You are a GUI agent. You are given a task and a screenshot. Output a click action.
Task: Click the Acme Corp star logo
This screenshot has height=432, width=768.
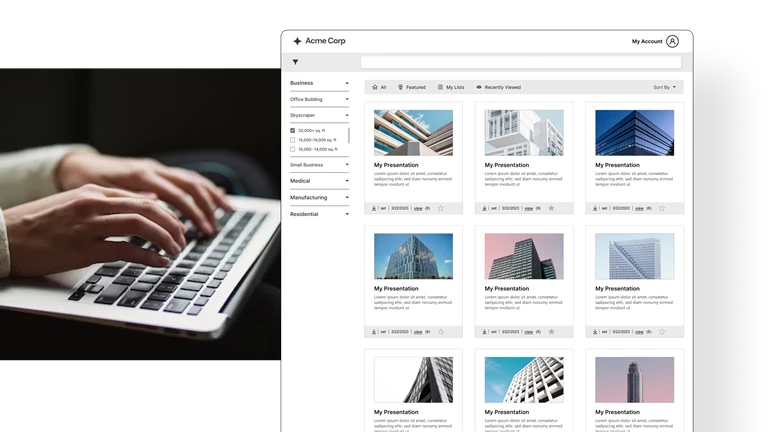pos(297,41)
